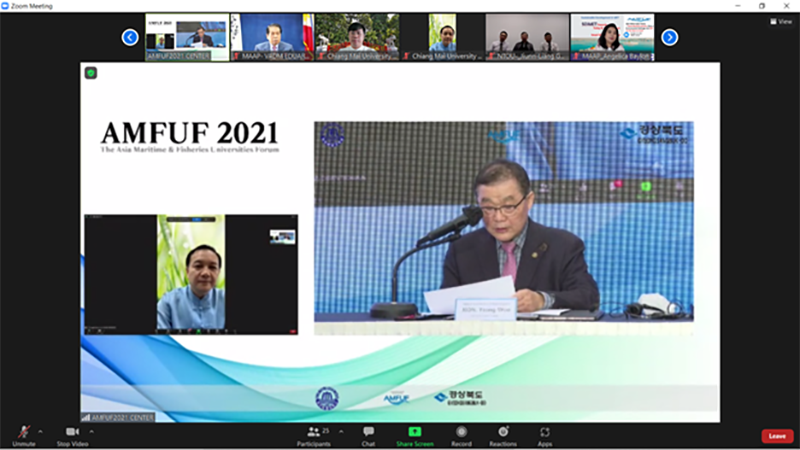Viewport: 800px width, 450px height.
Task: Show previous participants with left arrow
Action: [x=130, y=37]
